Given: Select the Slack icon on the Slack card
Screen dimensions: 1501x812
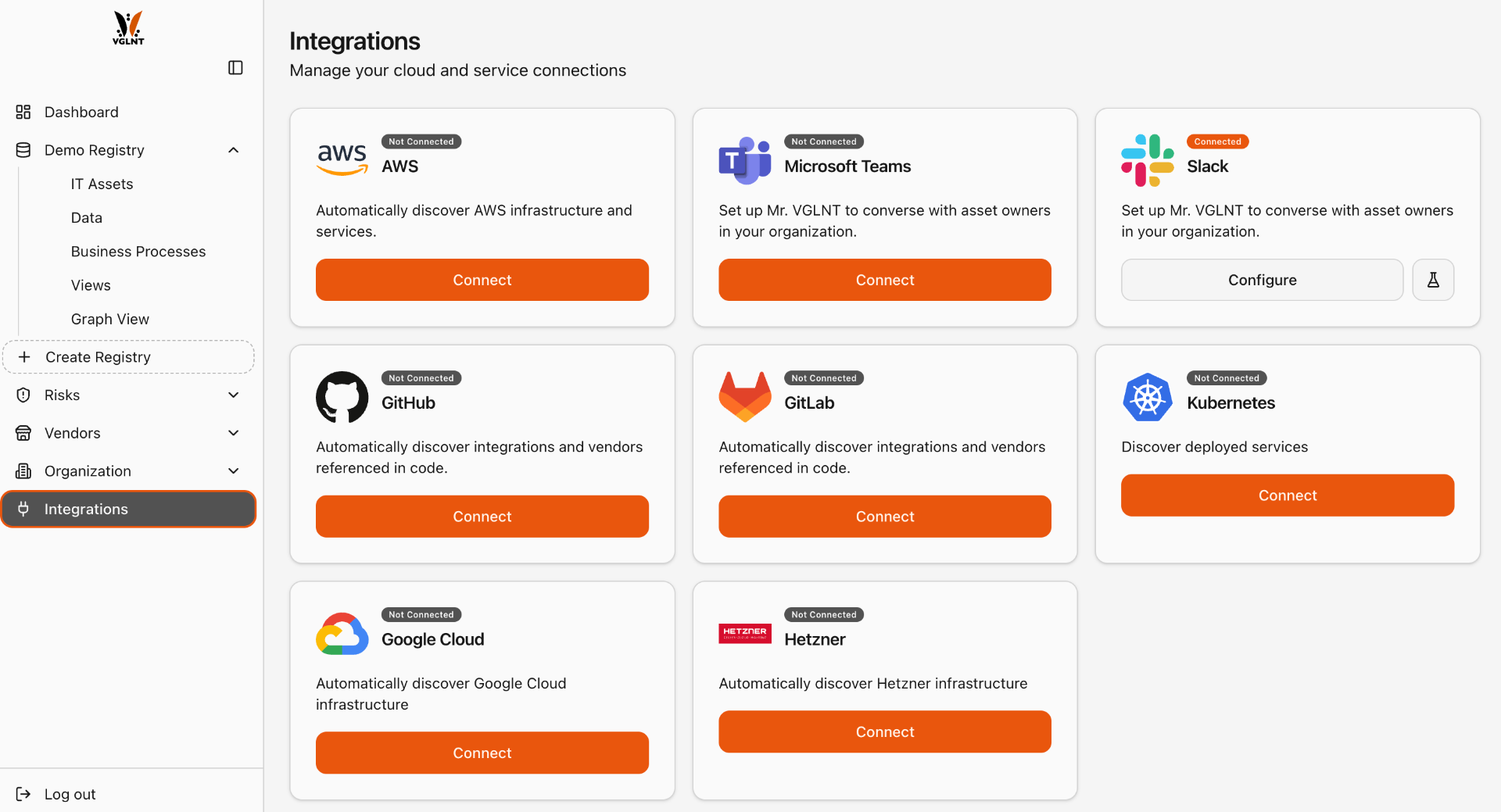Looking at the screenshot, I should click(x=1147, y=159).
